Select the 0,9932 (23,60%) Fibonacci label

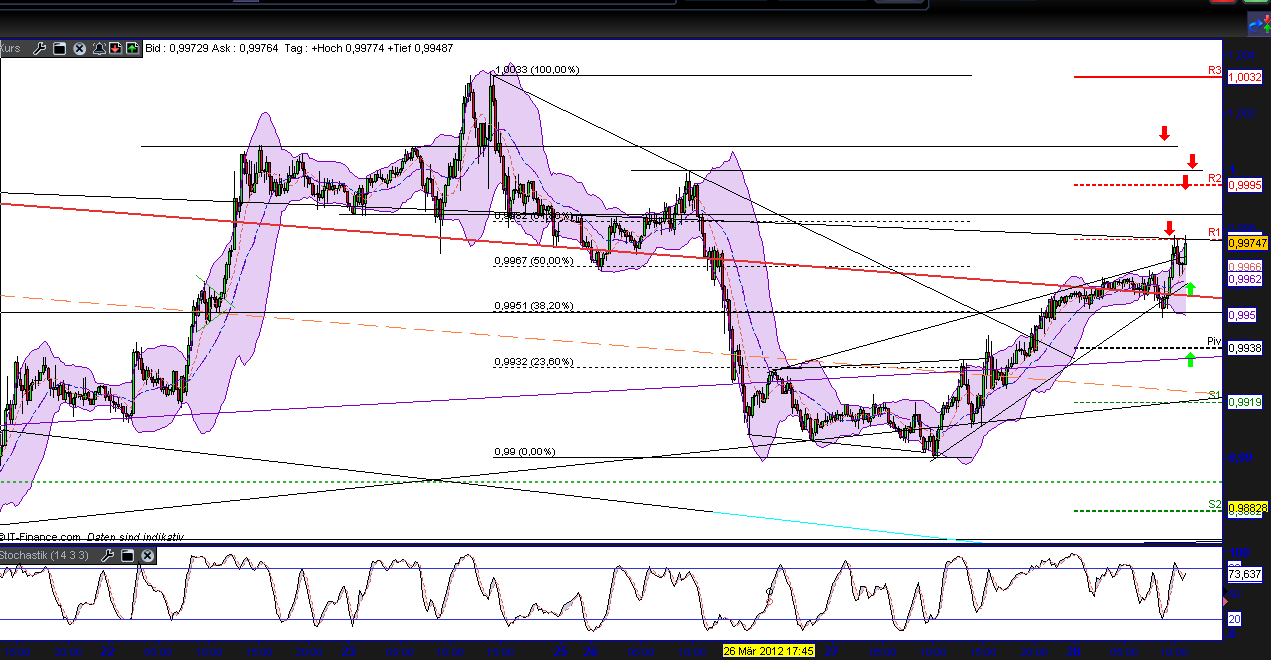(x=534, y=362)
